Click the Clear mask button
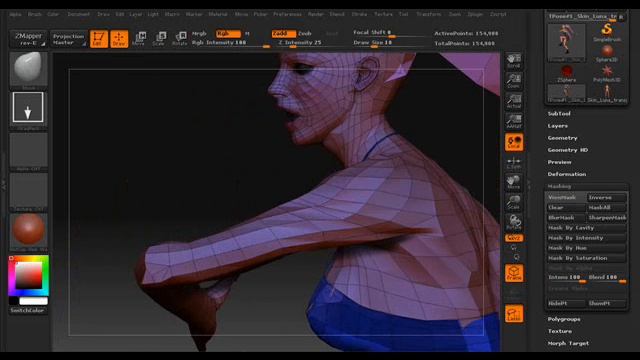The height and width of the screenshot is (360, 640). tap(566, 207)
